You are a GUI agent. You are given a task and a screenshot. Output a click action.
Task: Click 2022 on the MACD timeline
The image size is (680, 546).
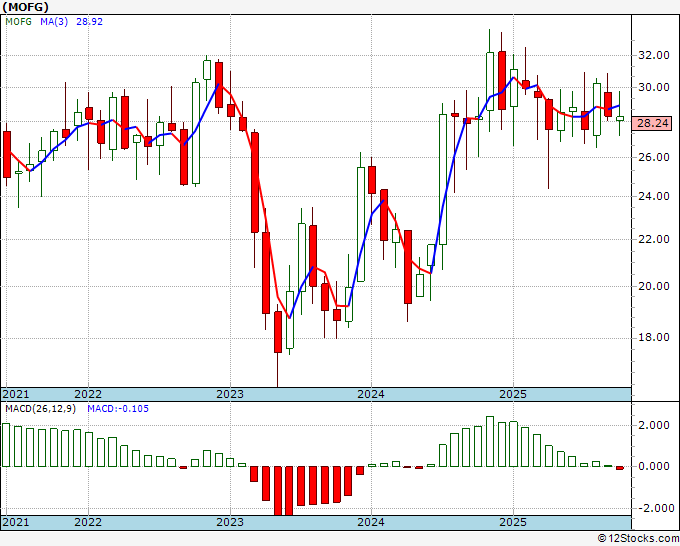88,522
